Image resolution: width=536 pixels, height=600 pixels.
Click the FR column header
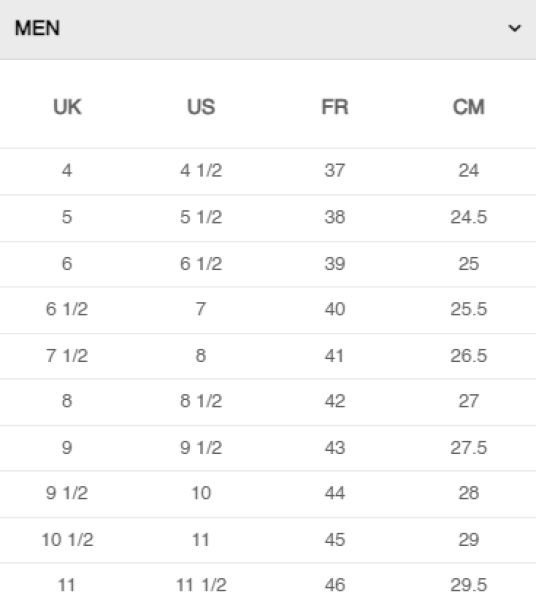tap(335, 107)
